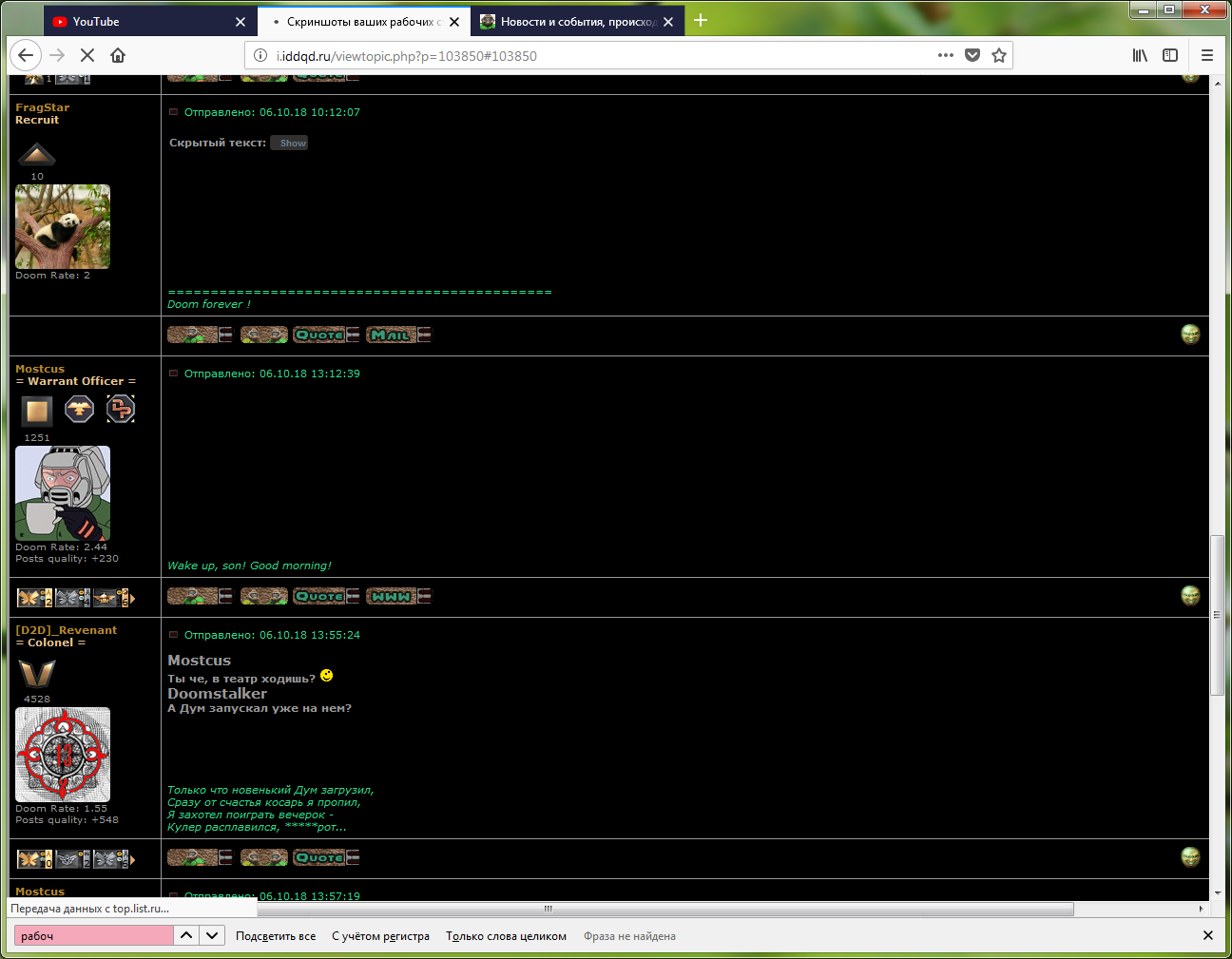
Task: Stop page loading with X button
Action: pyautogui.click(x=87, y=55)
